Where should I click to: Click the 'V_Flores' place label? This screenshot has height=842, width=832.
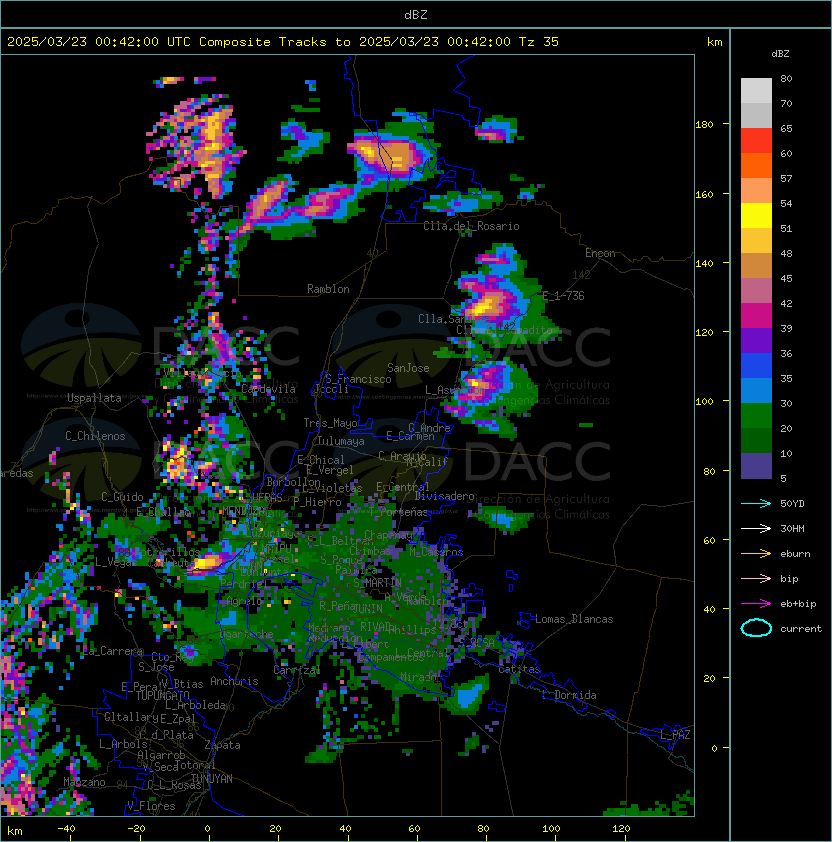151,806
